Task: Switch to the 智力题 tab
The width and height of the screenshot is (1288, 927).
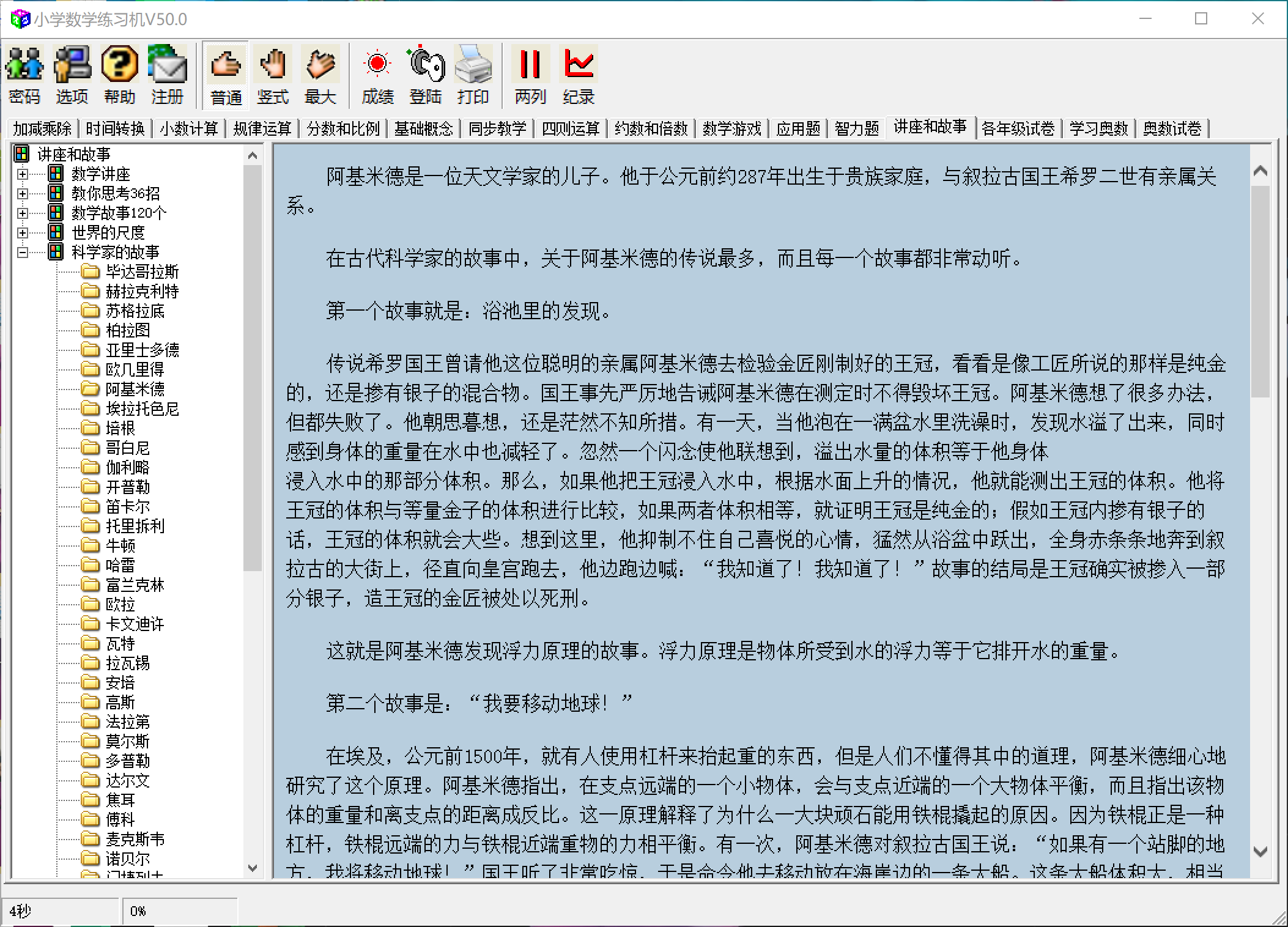Action: pyautogui.click(x=857, y=129)
